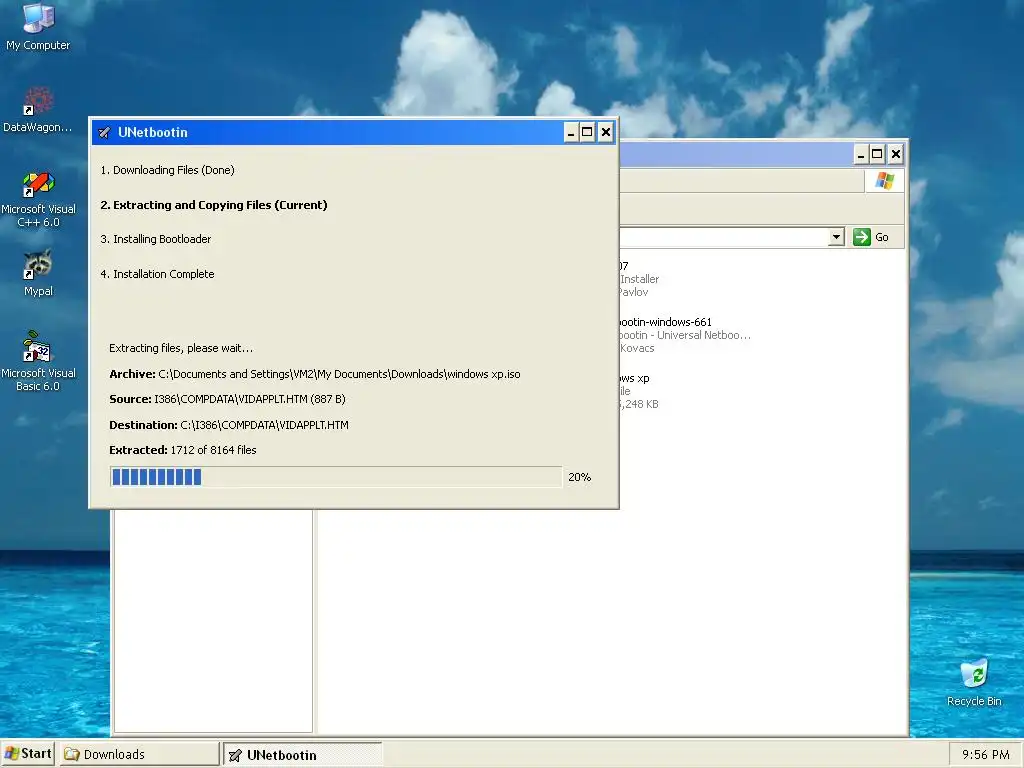
Task: Close the UNetbootin window
Action: pos(605,133)
